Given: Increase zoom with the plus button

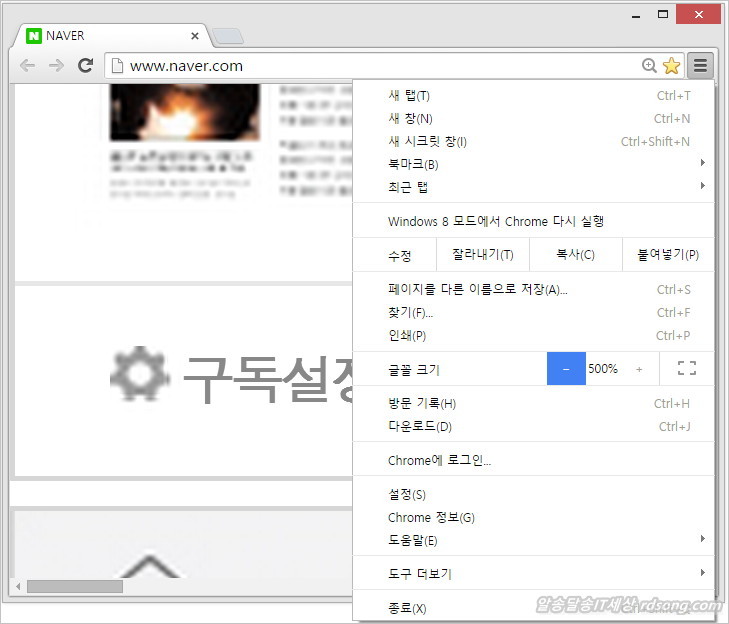Looking at the screenshot, I should point(639,369).
